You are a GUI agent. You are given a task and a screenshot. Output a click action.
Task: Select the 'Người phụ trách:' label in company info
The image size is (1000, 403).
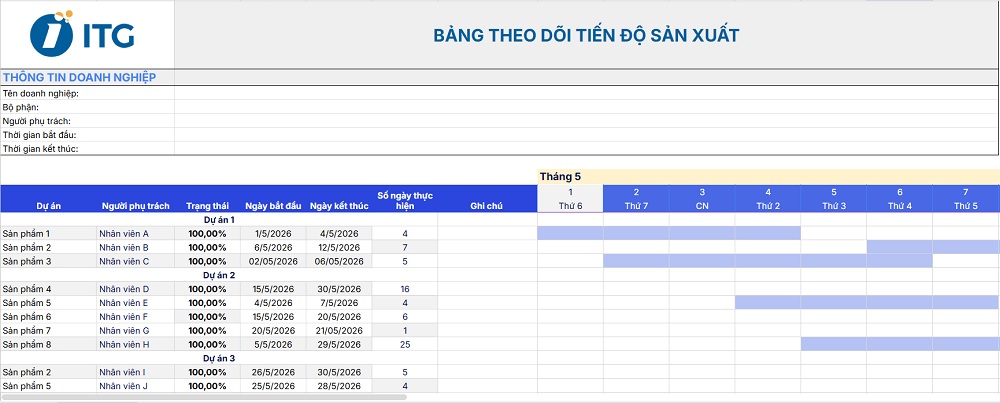click(87, 121)
